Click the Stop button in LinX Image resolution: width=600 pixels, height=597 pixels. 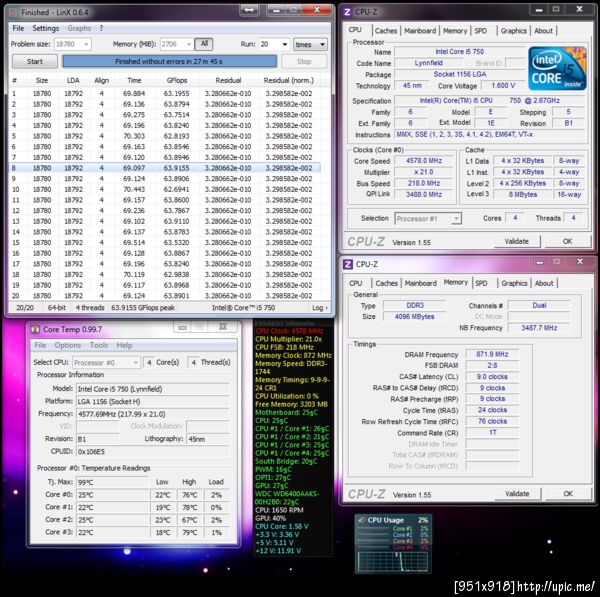304,62
